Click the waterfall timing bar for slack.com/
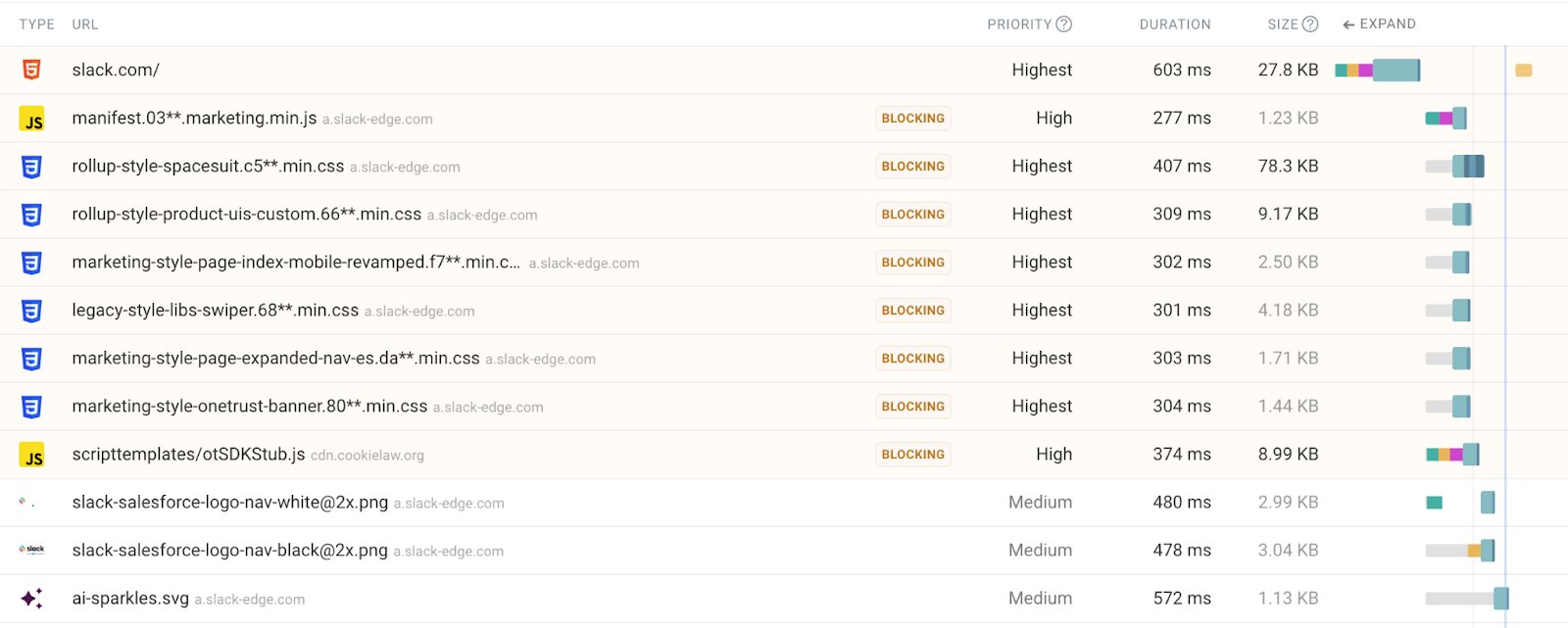The height and width of the screenshot is (628, 1568). (1378, 70)
